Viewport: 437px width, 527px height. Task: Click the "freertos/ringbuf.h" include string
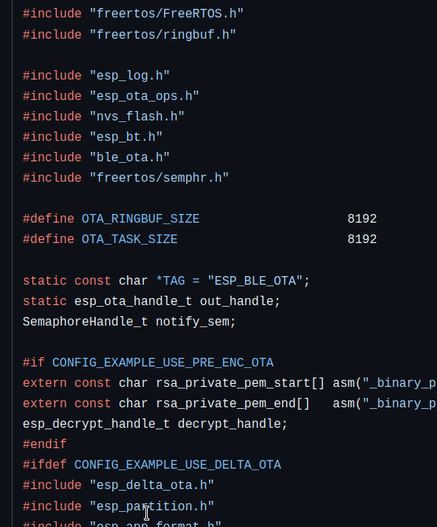[x=163, y=35]
